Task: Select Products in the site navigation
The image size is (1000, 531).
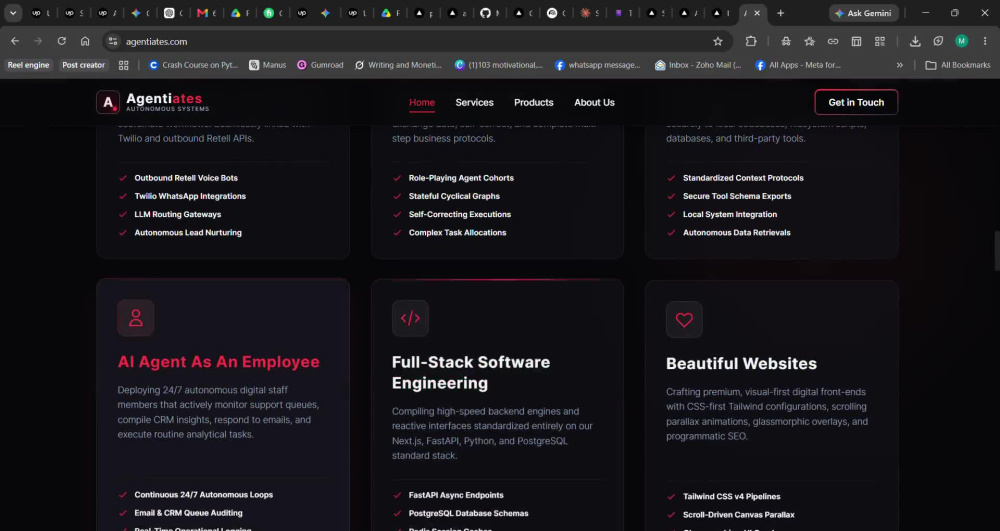Action: tap(534, 103)
